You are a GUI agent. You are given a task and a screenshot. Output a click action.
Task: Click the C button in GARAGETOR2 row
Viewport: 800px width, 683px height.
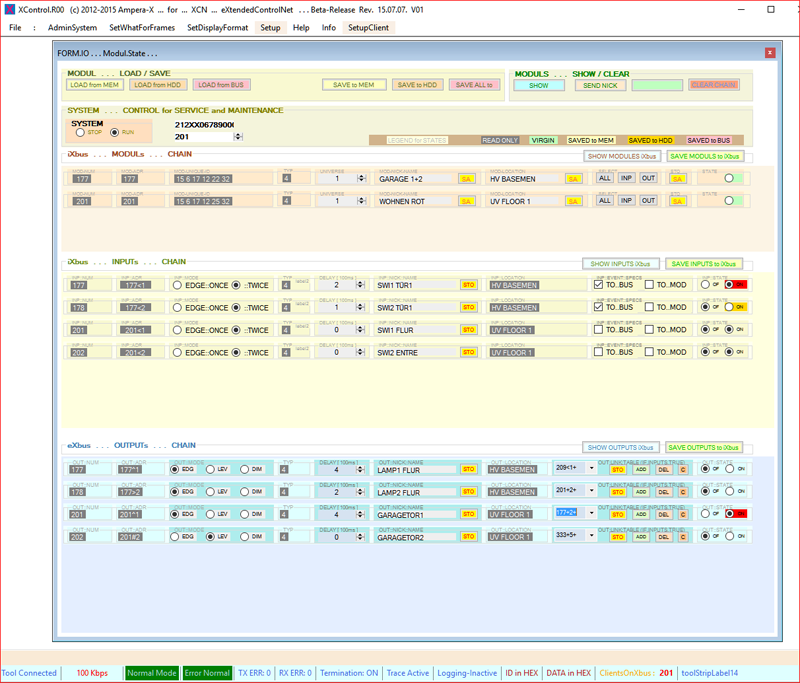pyautogui.click(x=683, y=537)
